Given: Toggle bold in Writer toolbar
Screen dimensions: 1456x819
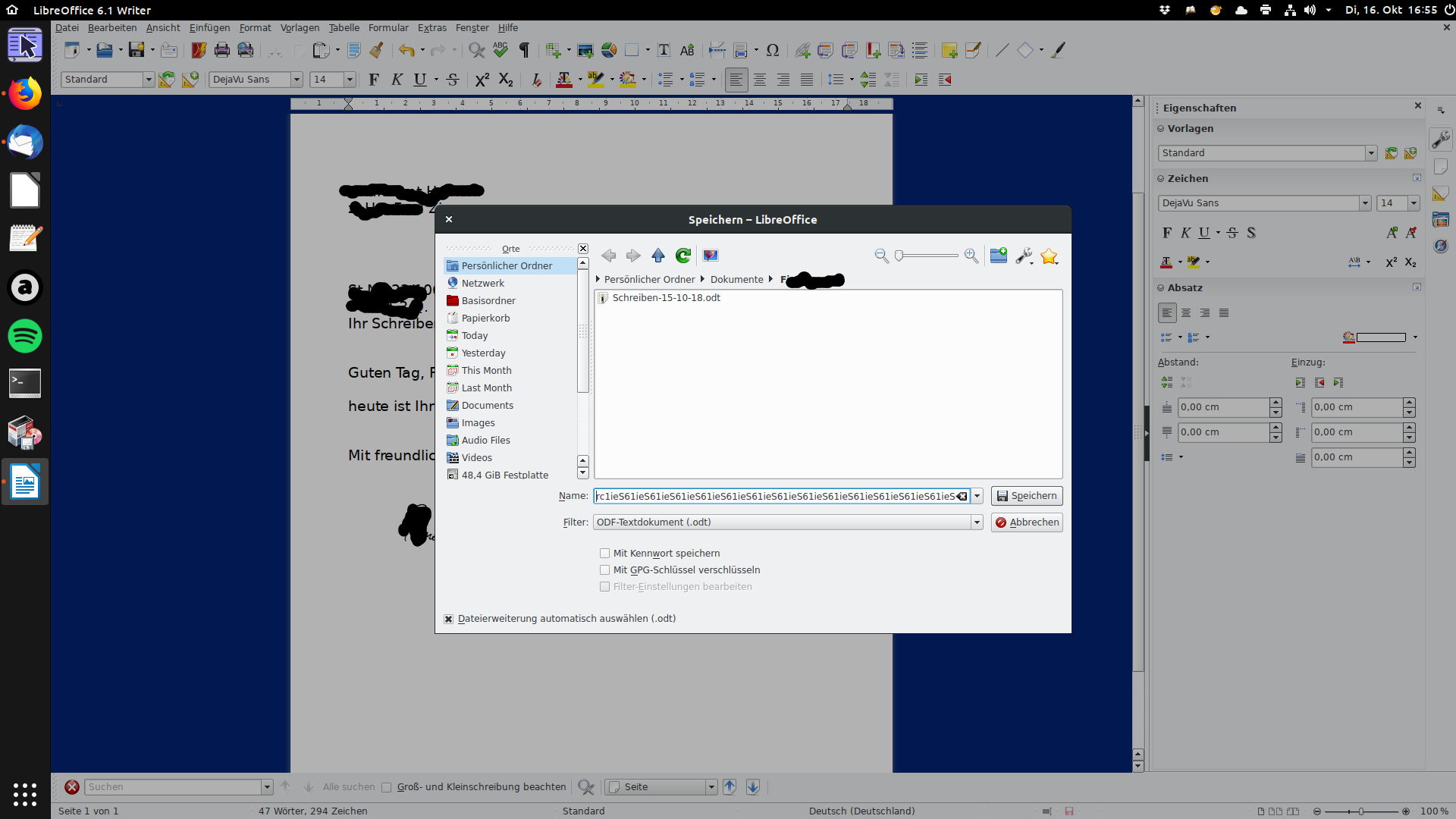Looking at the screenshot, I should pyautogui.click(x=373, y=80).
